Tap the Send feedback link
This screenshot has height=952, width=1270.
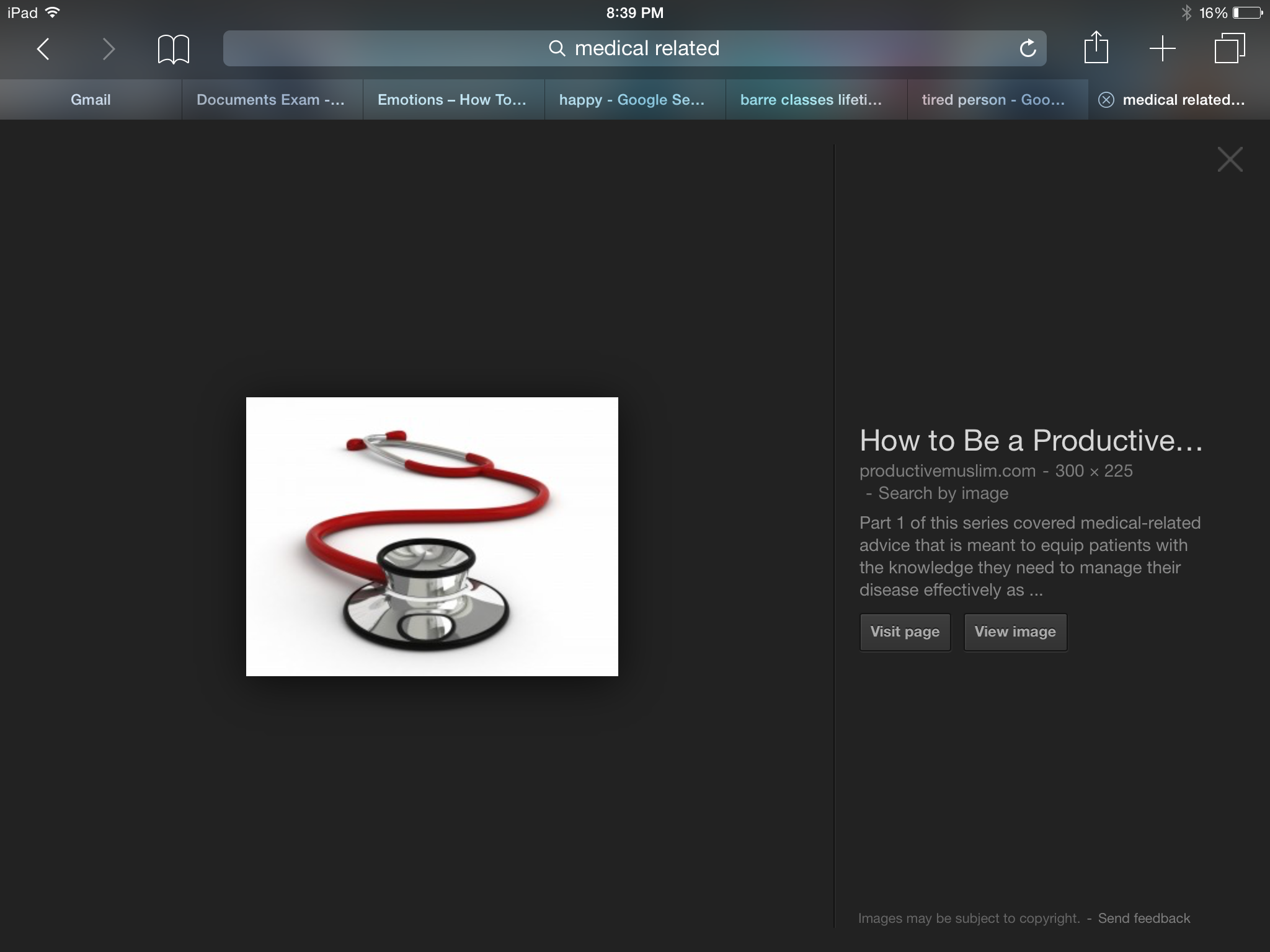[x=1143, y=919]
